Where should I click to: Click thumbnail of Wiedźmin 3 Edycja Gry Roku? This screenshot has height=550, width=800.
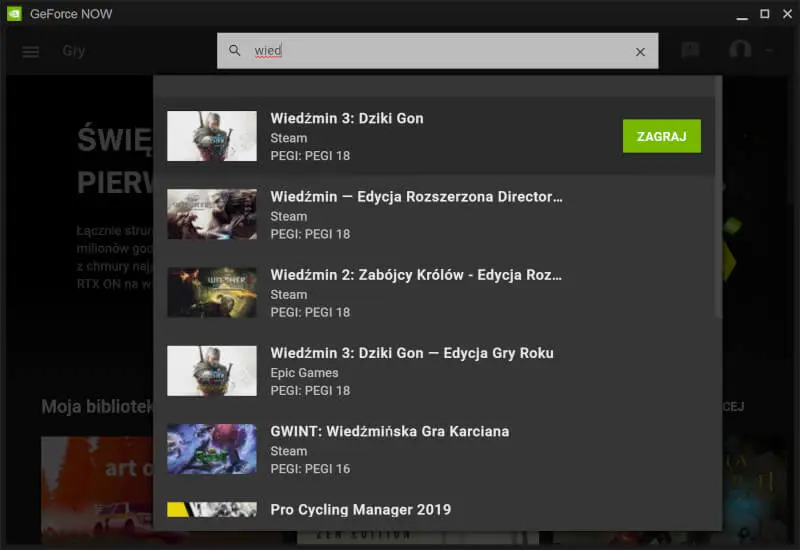pyautogui.click(x=212, y=371)
